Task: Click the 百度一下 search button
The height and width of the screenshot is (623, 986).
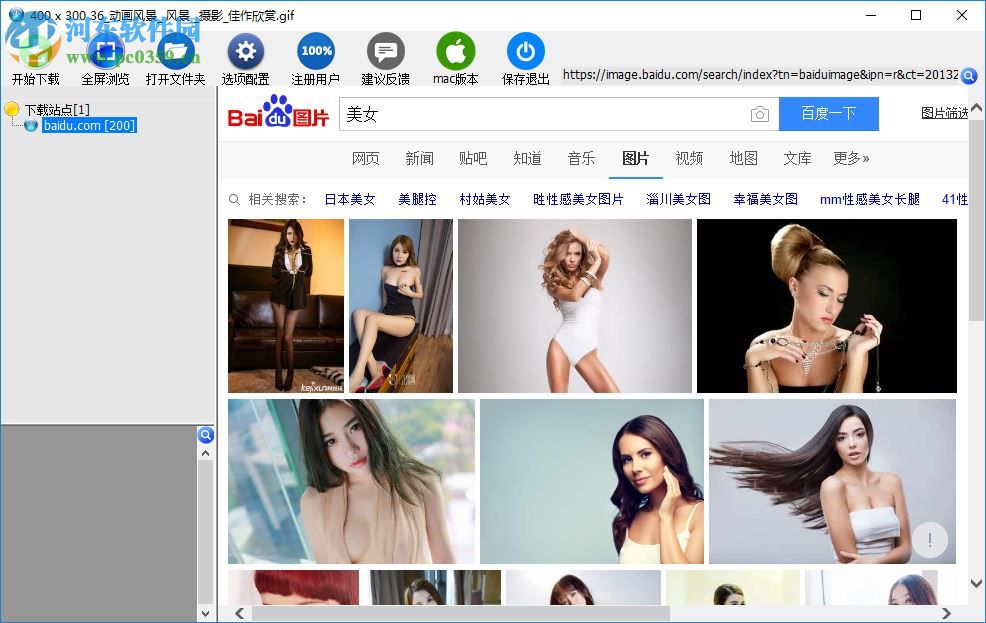Action: pos(829,114)
